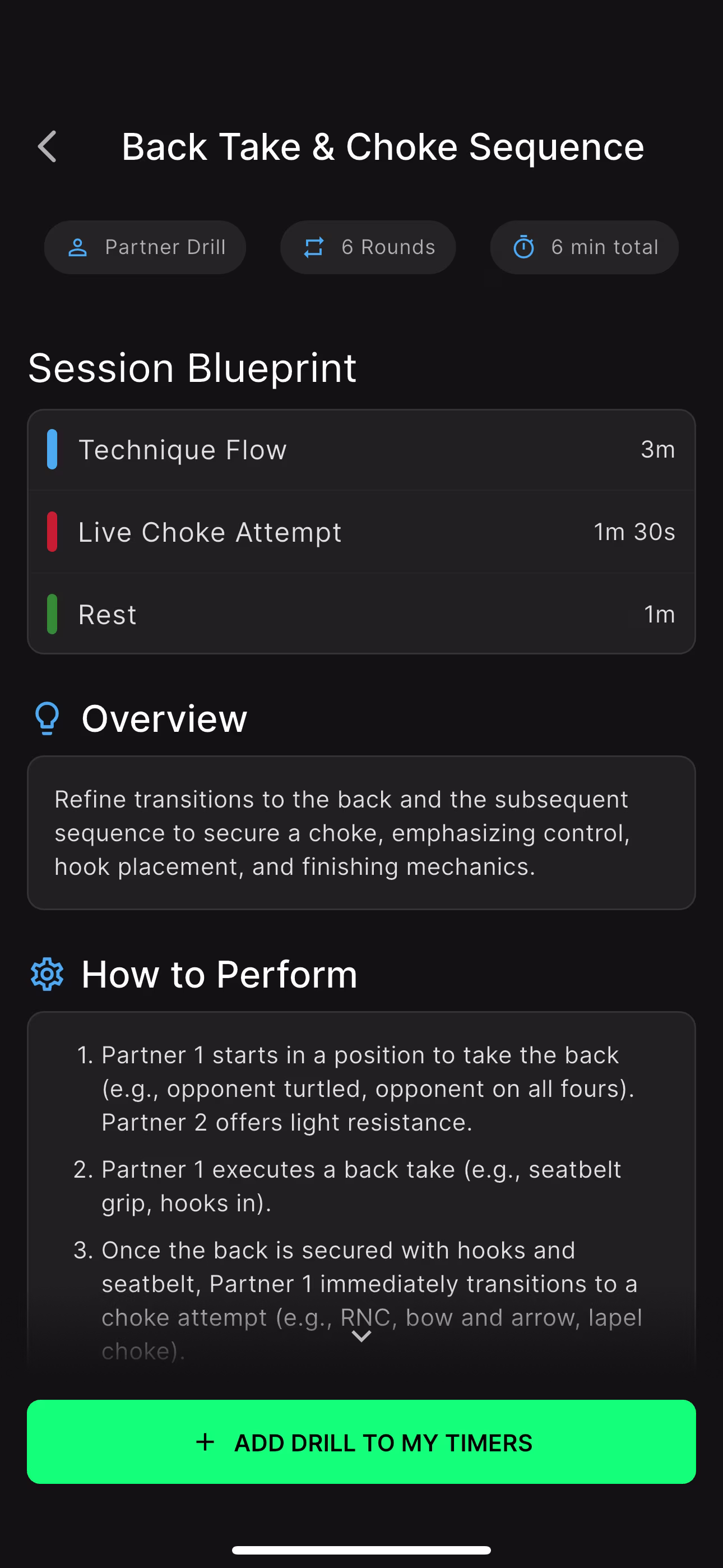This screenshot has height=1568, width=723.
Task: Tap the gear icon next to How to Perform
Action: 47,975
